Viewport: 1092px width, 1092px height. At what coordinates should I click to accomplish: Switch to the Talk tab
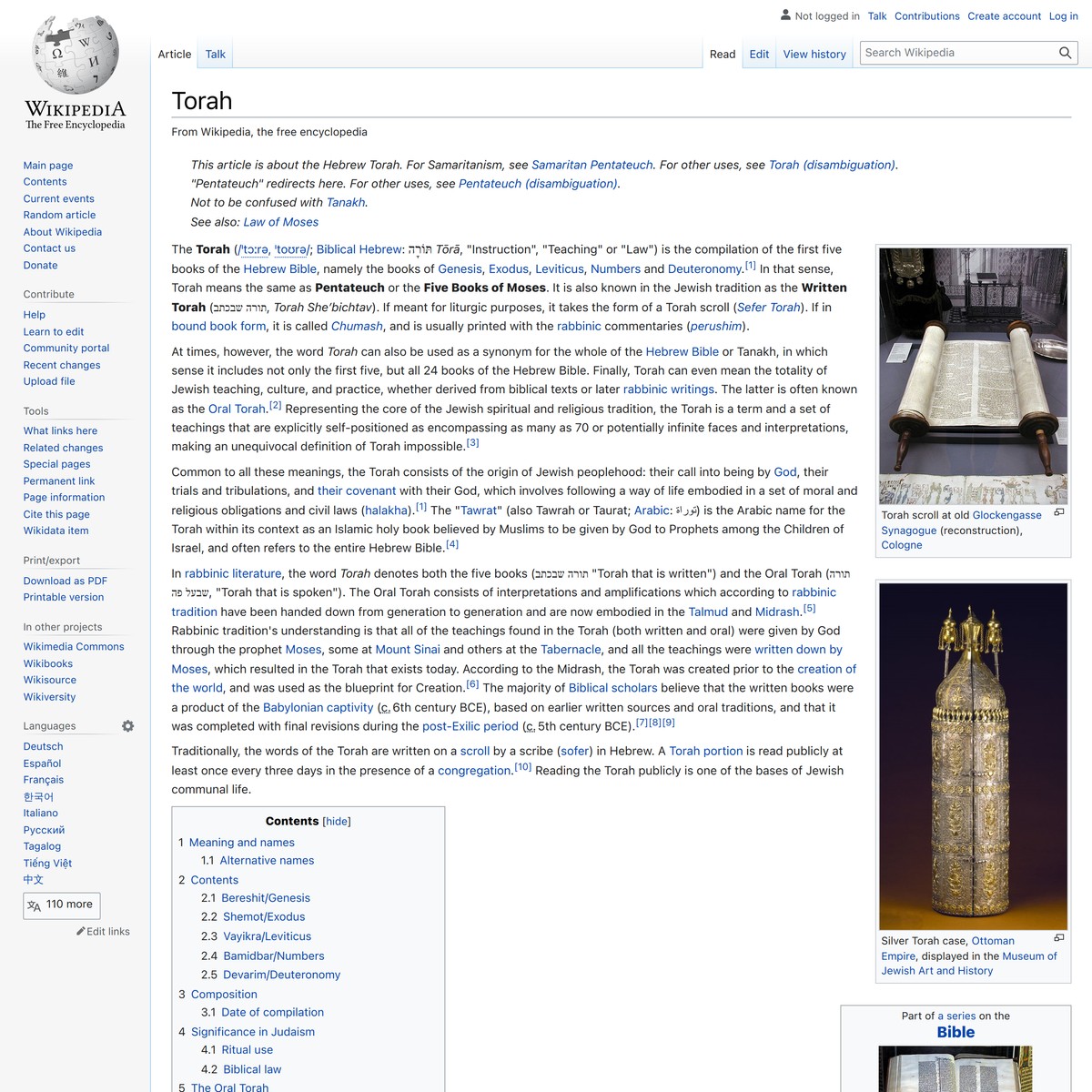[215, 54]
